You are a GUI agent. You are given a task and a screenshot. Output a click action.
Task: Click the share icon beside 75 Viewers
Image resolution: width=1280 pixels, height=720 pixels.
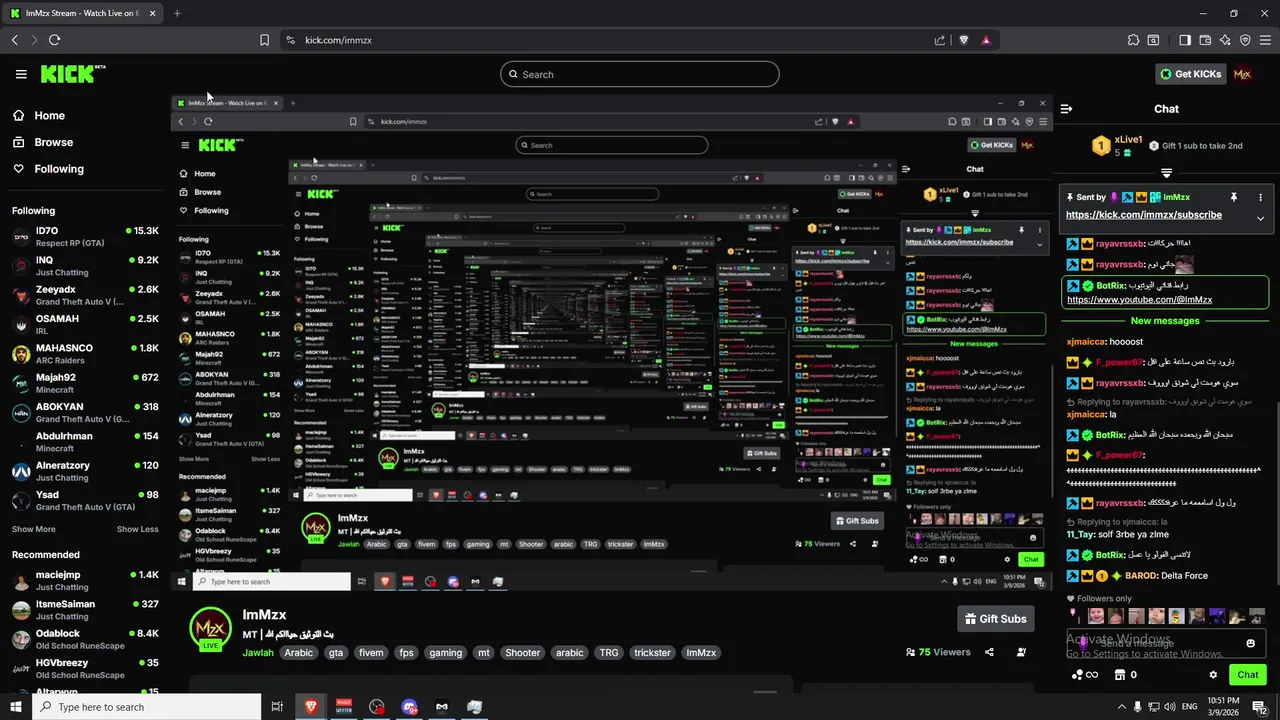[x=989, y=652]
